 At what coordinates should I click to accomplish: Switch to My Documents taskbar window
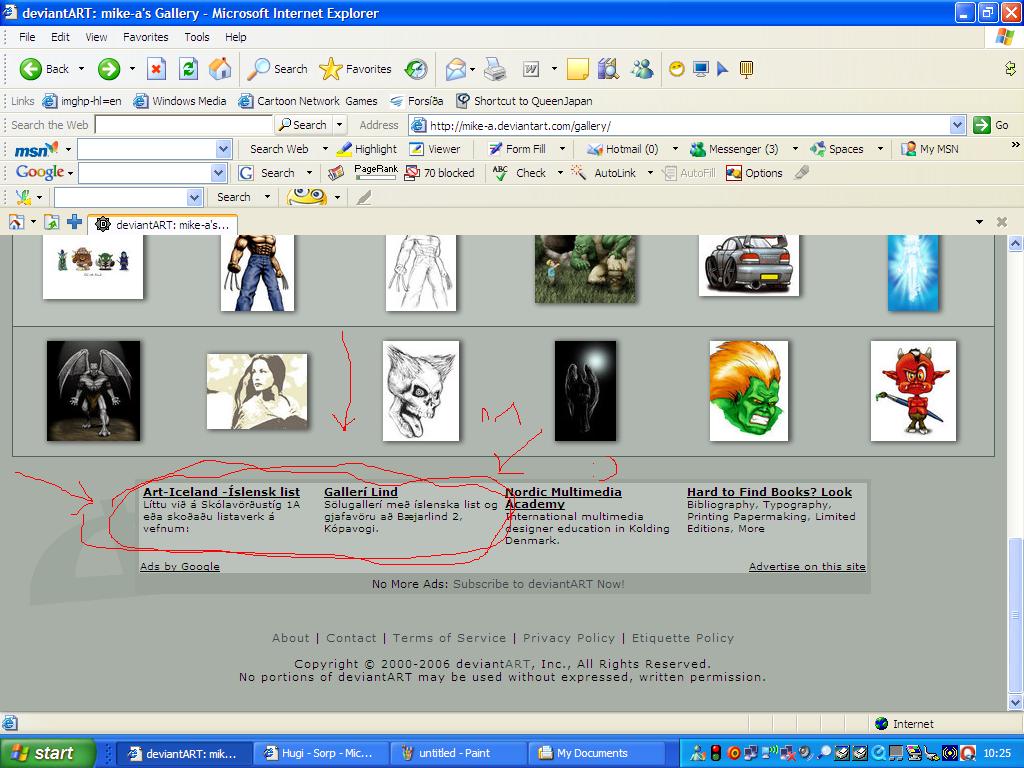tap(595, 753)
